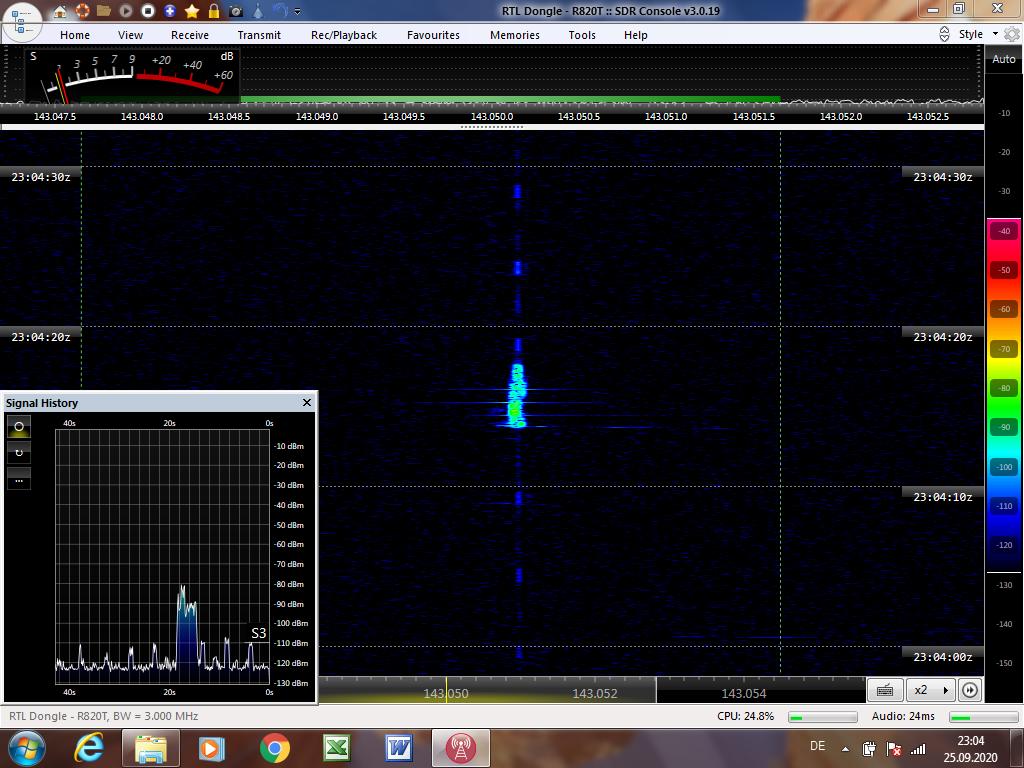Click the waterfall color scale bar
Viewport: 1024px width, 768px height.
tap(1004, 395)
